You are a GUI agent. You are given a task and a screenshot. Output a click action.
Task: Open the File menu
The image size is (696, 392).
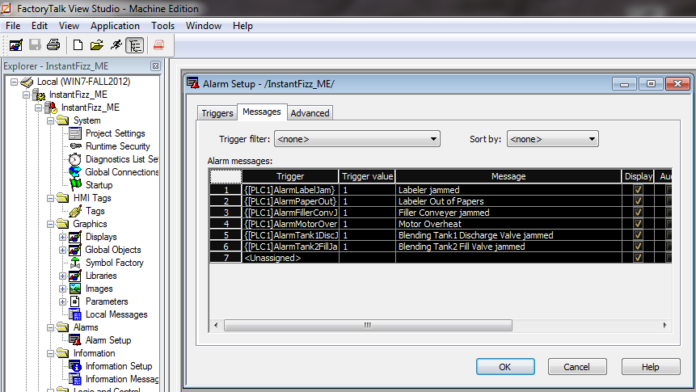click(x=13, y=26)
